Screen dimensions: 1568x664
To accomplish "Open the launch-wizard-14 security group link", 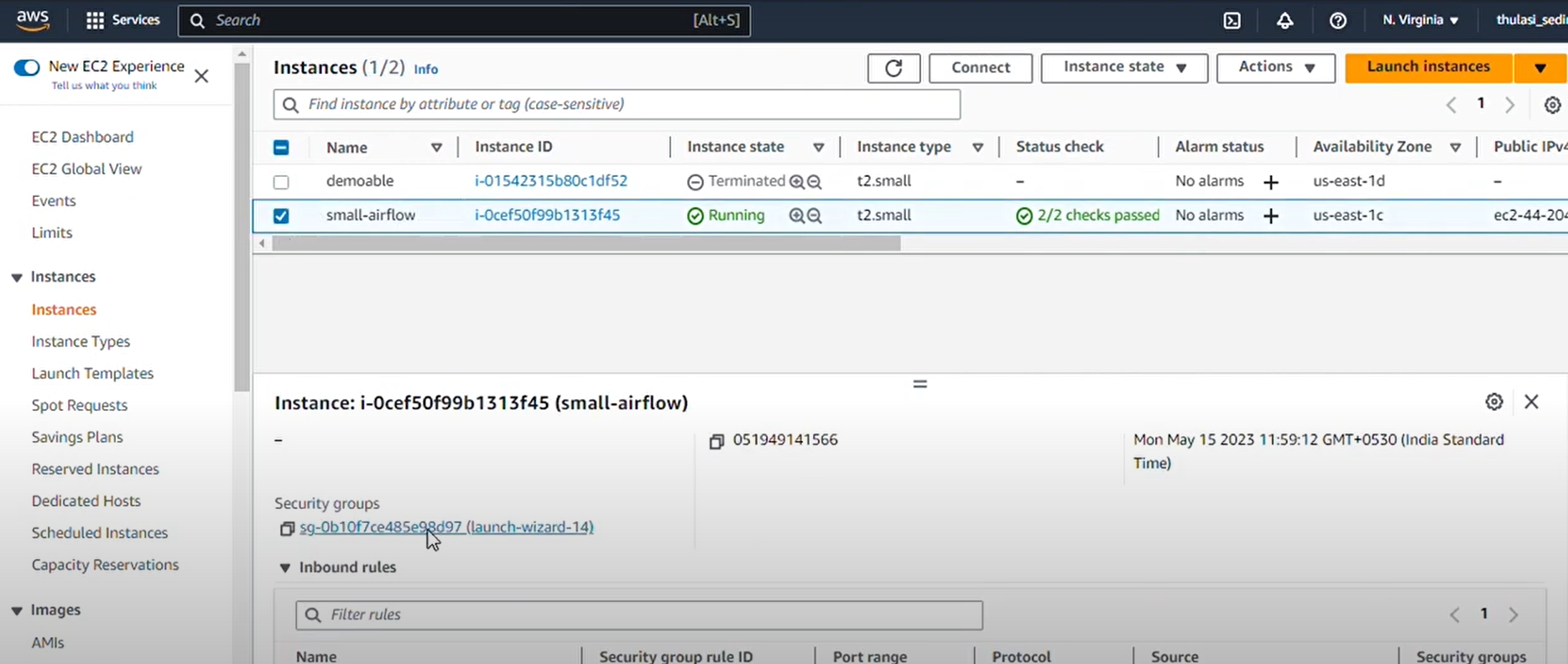I will coord(446,527).
